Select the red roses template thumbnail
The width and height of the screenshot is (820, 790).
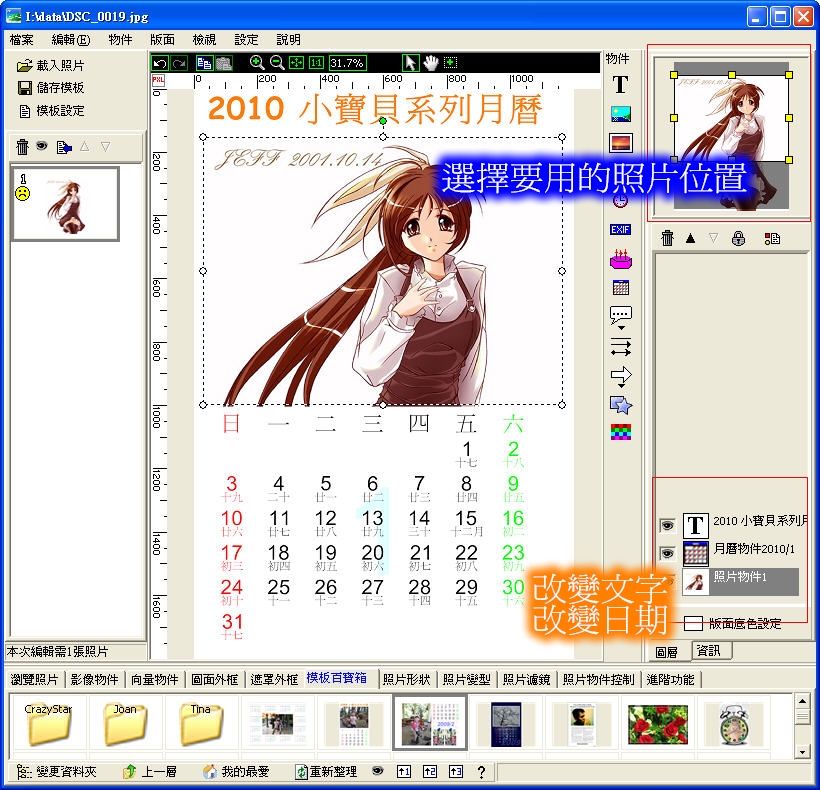[658, 725]
